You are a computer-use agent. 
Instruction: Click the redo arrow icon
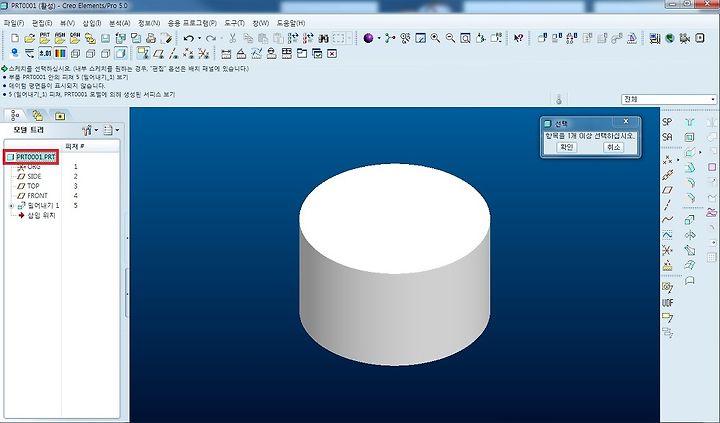pyautogui.click(x=210, y=39)
